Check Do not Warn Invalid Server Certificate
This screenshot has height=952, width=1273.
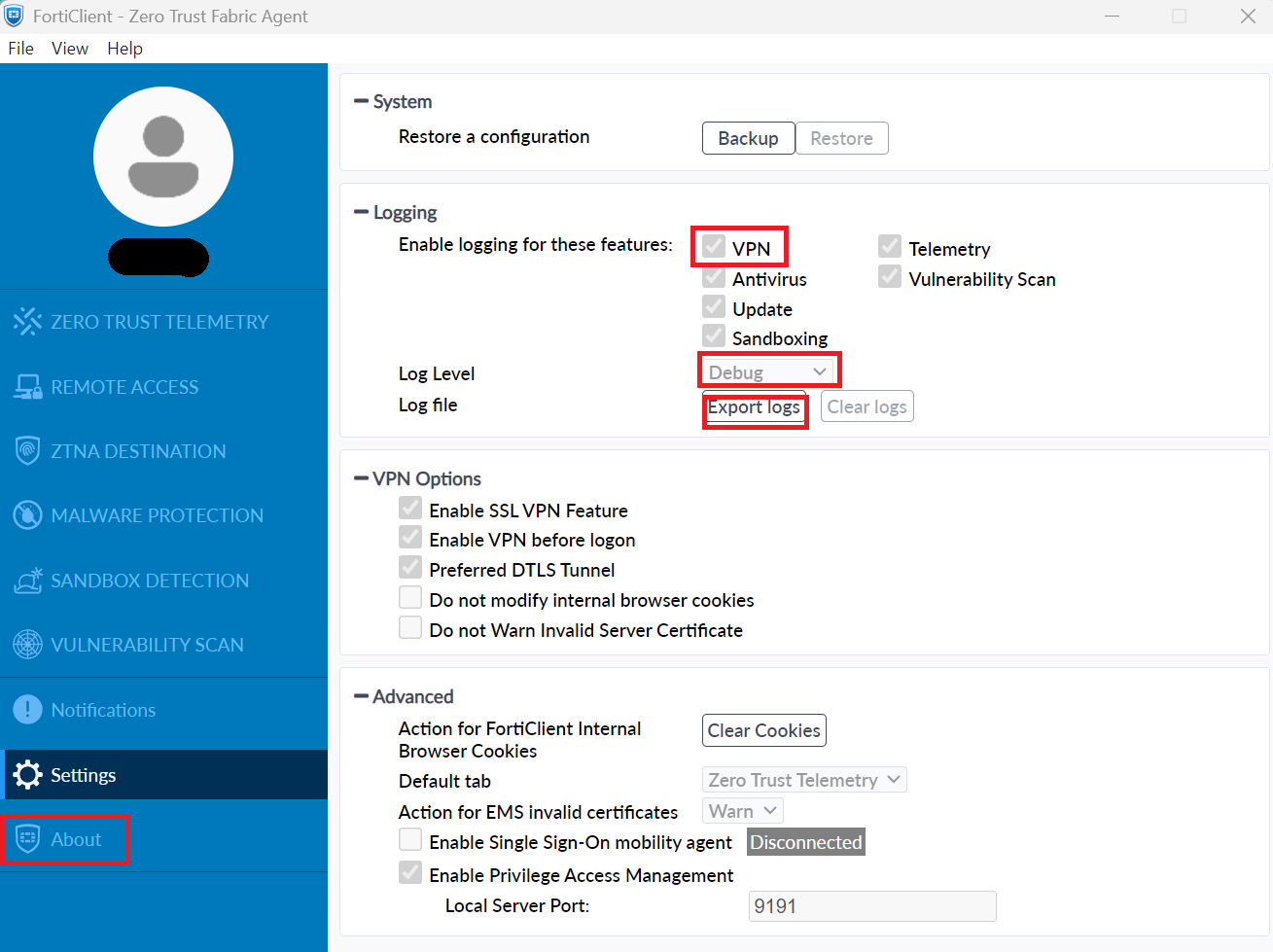[410, 628]
